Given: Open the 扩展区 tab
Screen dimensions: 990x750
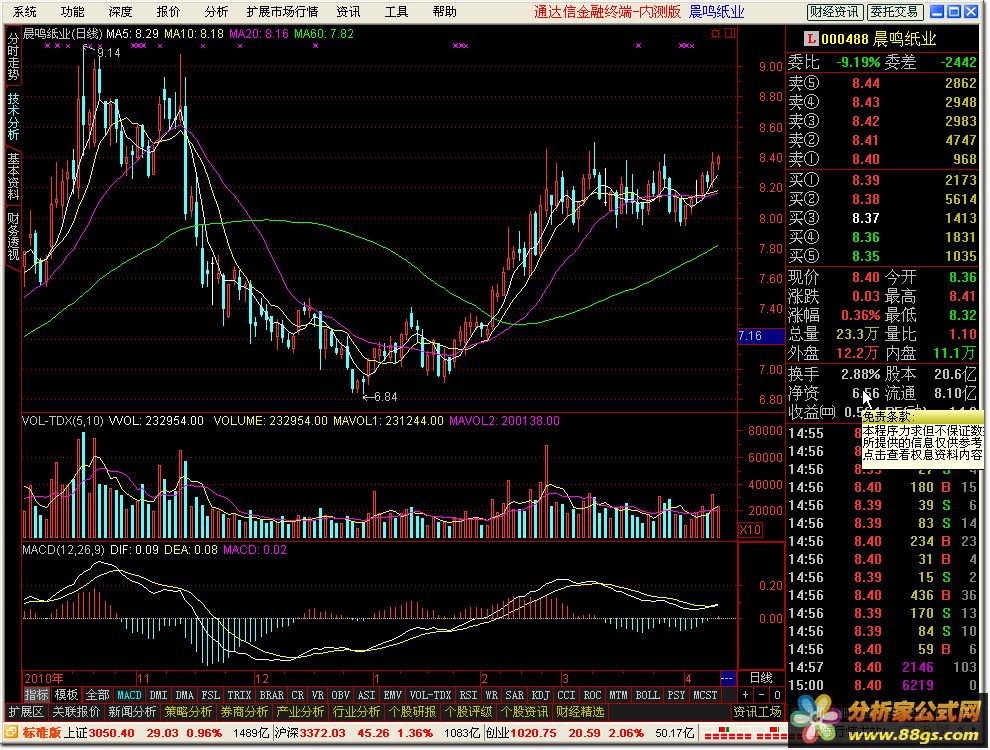Looking at the screenshot, I should [27, 712].
